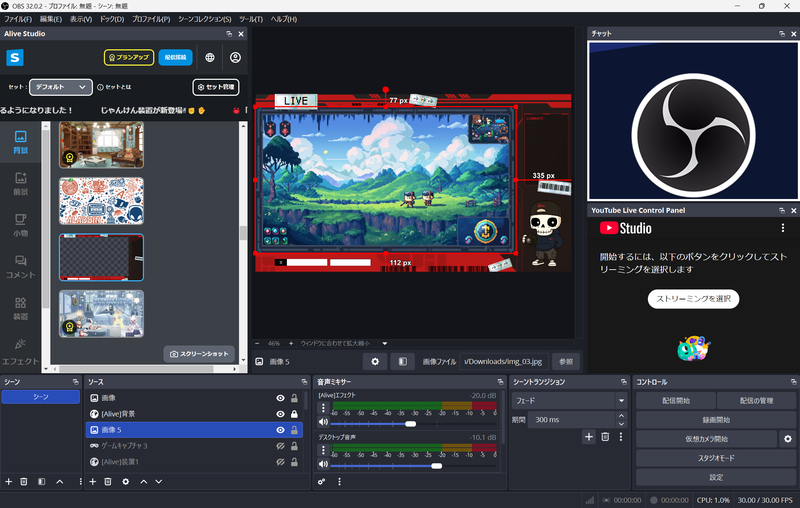Select the コメント category in the sidebar

tap(20, 267)
